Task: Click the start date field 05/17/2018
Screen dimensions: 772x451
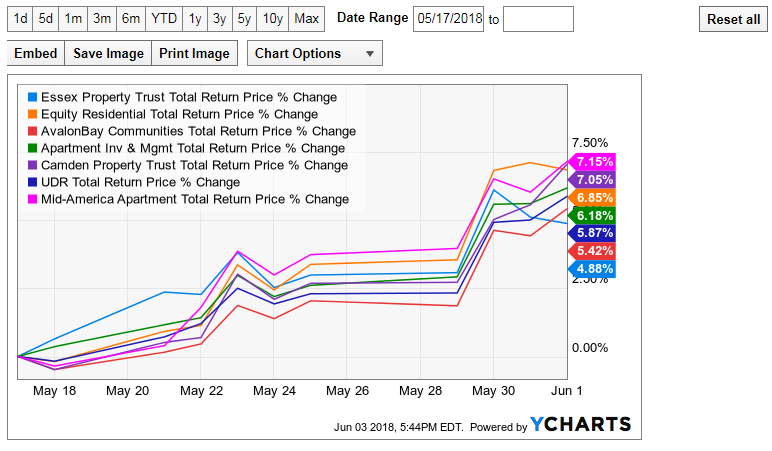Action: point(449,19)
